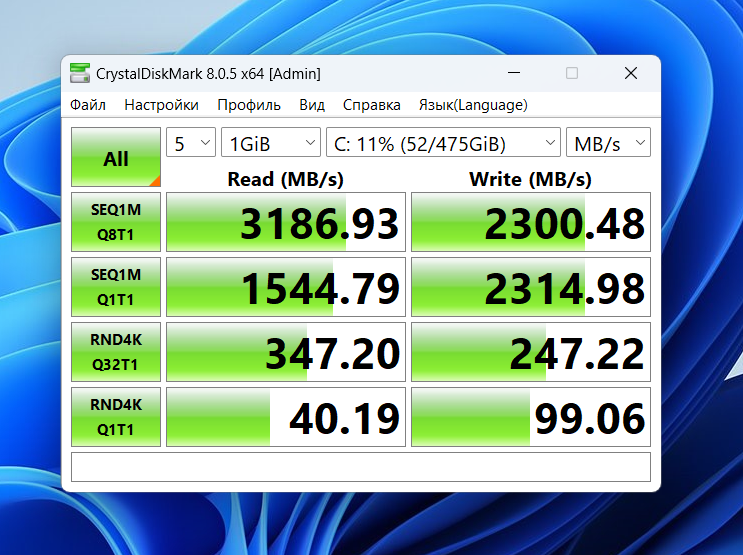Open the Настройки menu
The image size is (743, 555).
pyautogui.click(x=162, y=105)
